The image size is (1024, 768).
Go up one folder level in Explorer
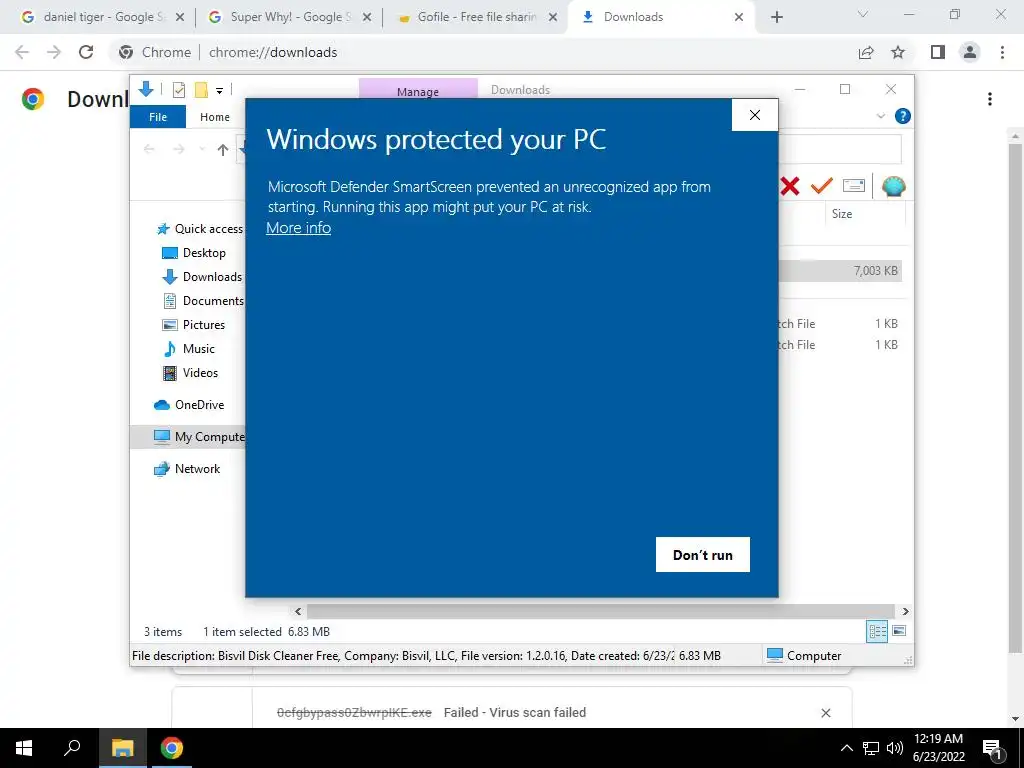tap(223, 150)
